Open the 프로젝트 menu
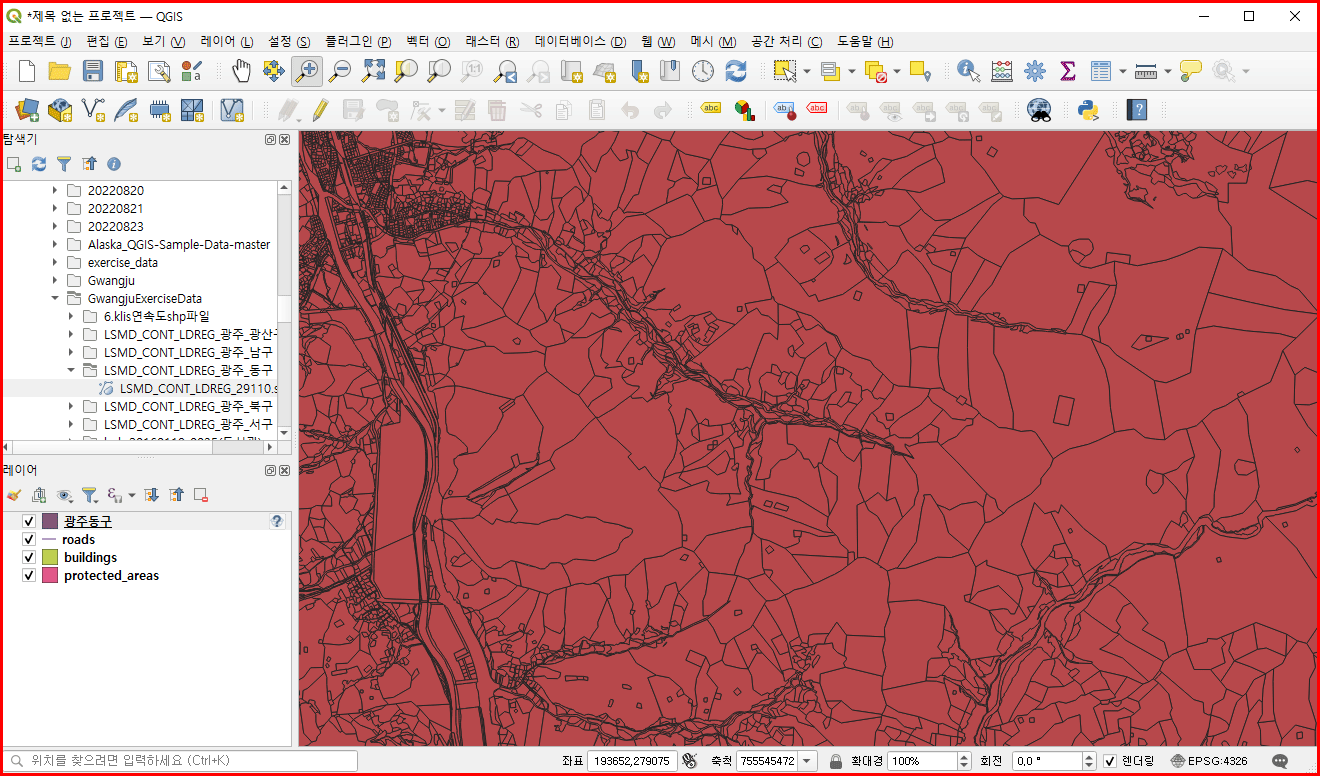Screen dimensions: 1320x776 (x=40, y=41)
